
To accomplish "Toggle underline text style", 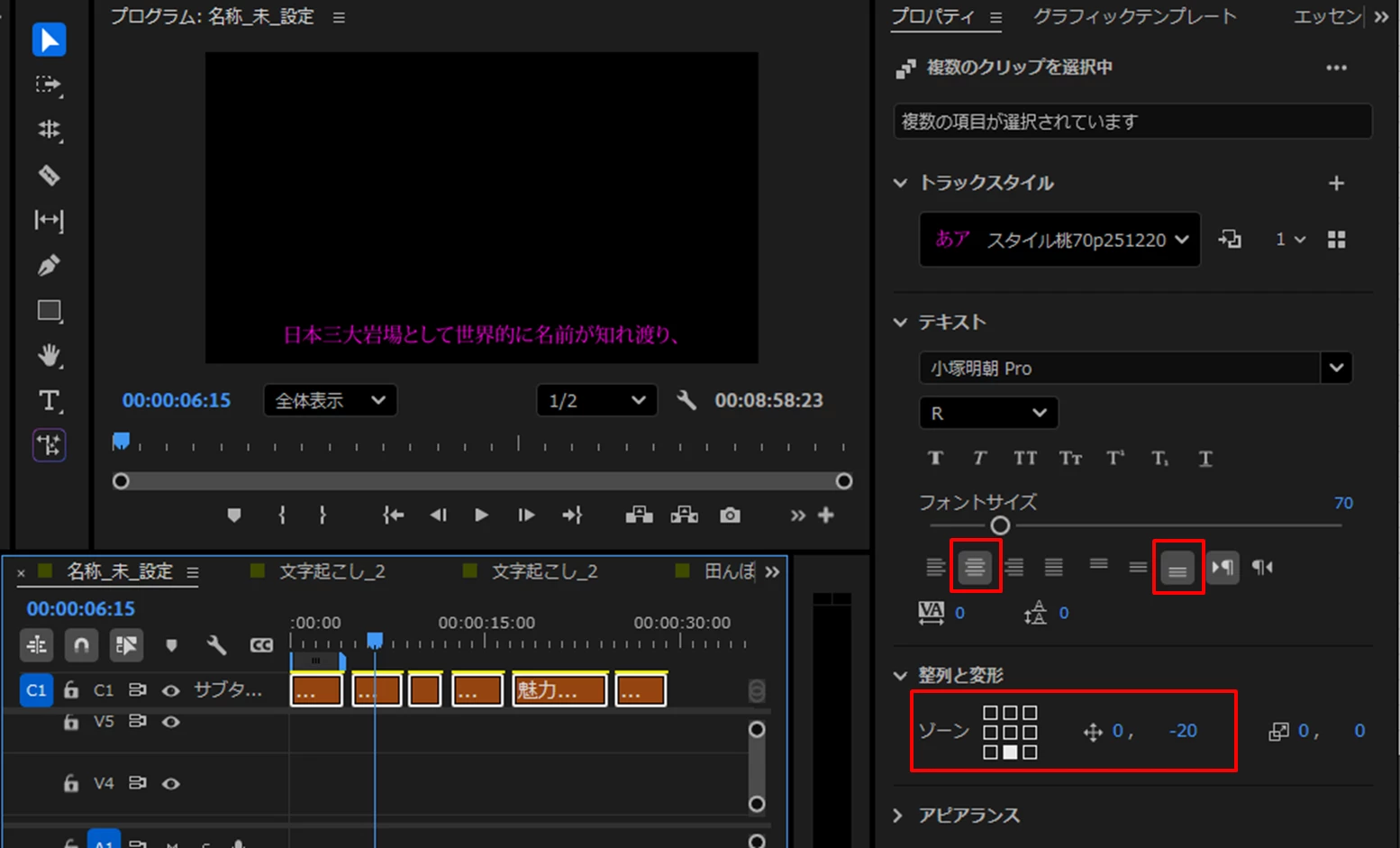I will click(1205, 458).
